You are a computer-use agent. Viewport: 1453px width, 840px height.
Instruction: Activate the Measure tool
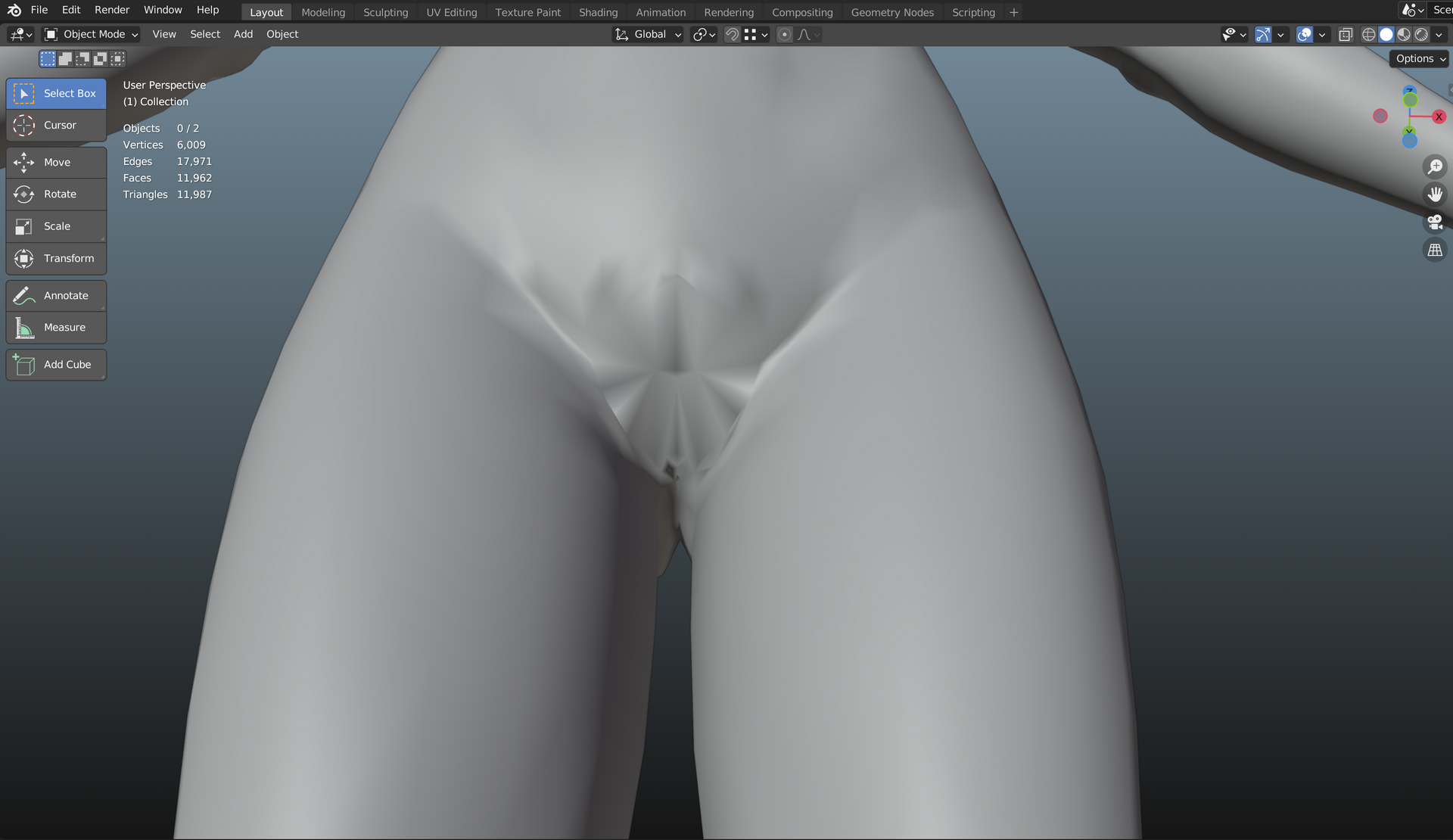point(56,327)
